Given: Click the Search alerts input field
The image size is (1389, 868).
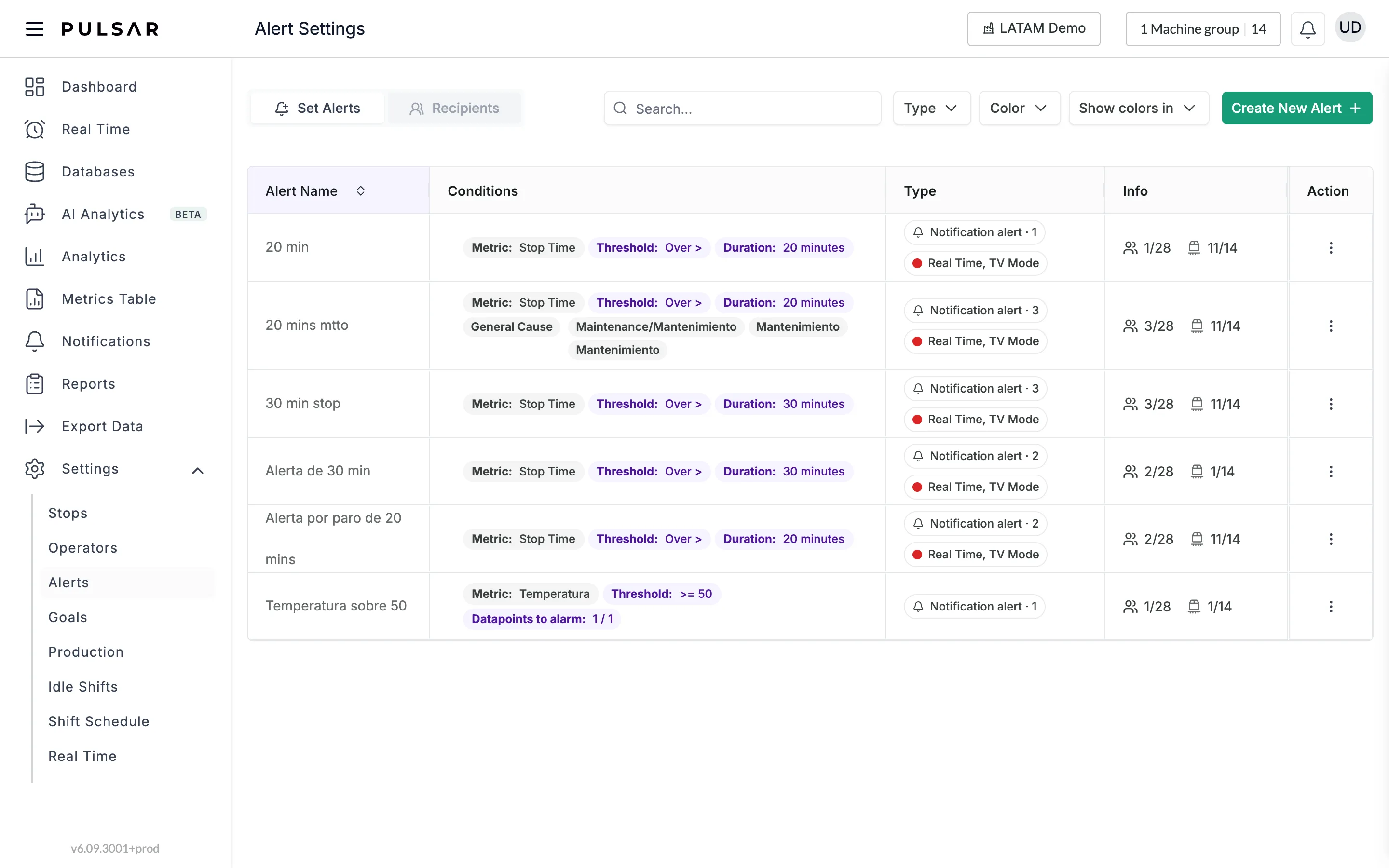Looking at the screenshot, I should click(742, 108).
